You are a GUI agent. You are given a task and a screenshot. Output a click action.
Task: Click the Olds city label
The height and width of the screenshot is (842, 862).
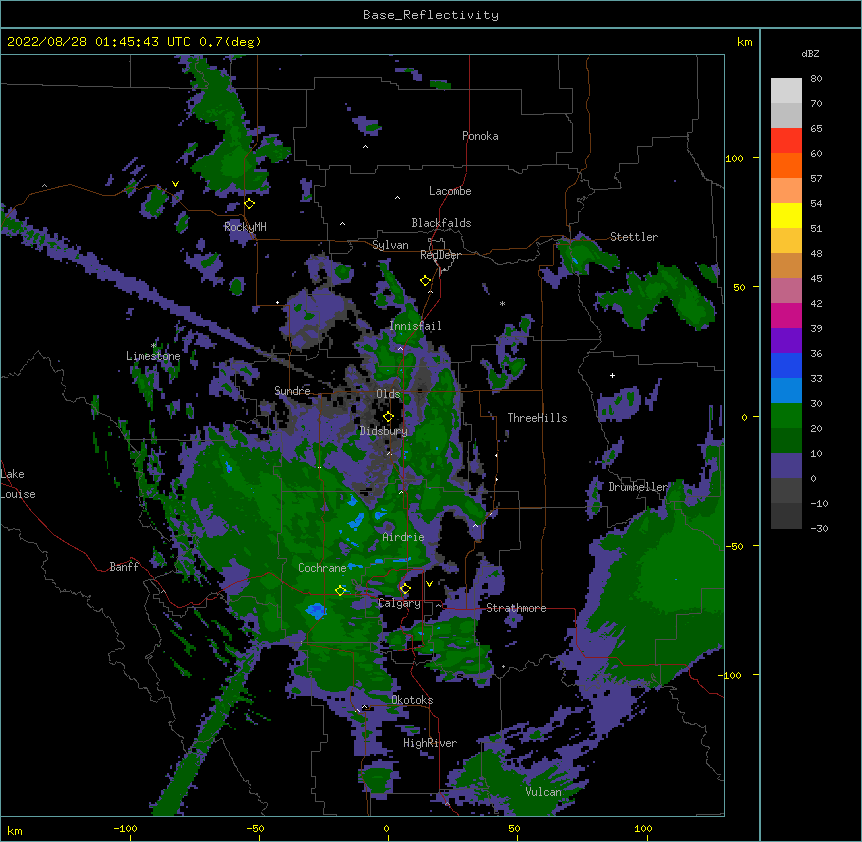click(x=388, y=394)
